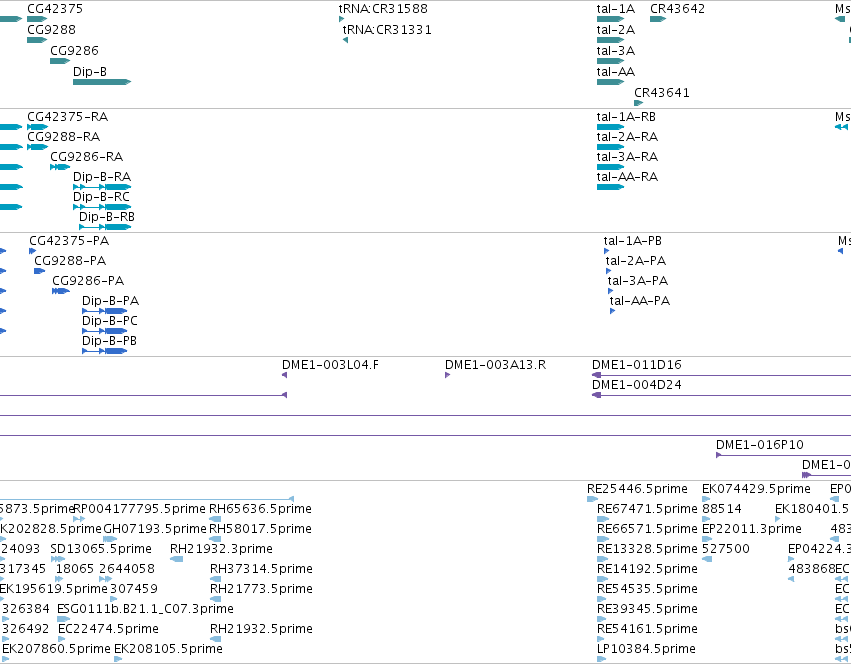Select the EK074429.5prime EST
Image resolution: width=851 pixels, height=664 pixels.
click(706, 499)
